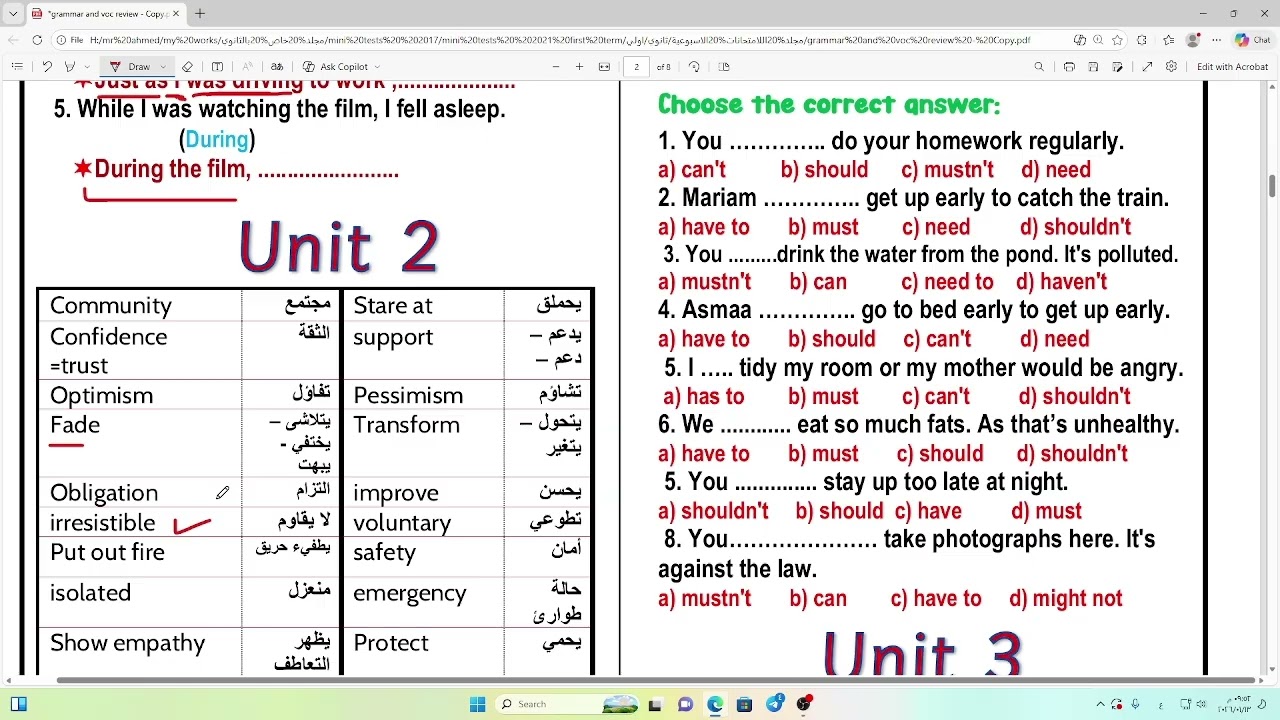The width and height of the screenshot is (1280, 720).
Task: Open Copilot Chat button
Action: pos(1253,40)
